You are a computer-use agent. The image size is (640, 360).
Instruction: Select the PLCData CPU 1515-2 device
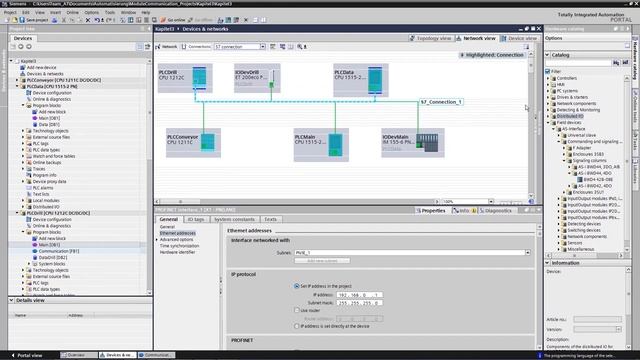pos(361,80)
